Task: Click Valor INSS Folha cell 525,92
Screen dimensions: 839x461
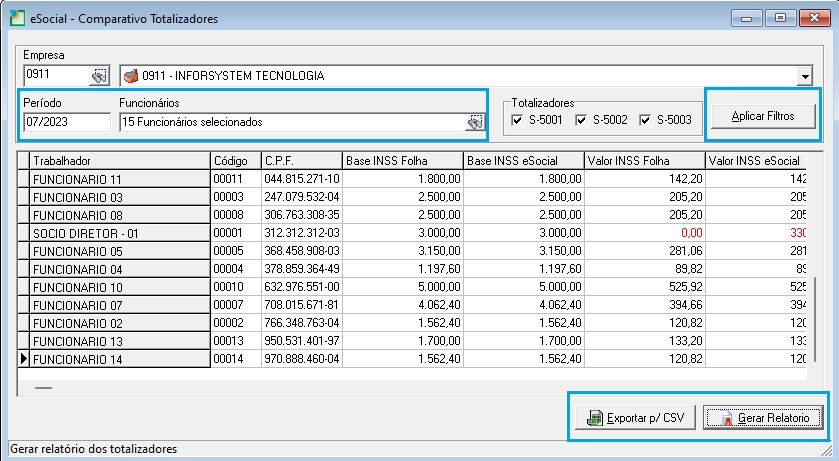Action: 645,287
